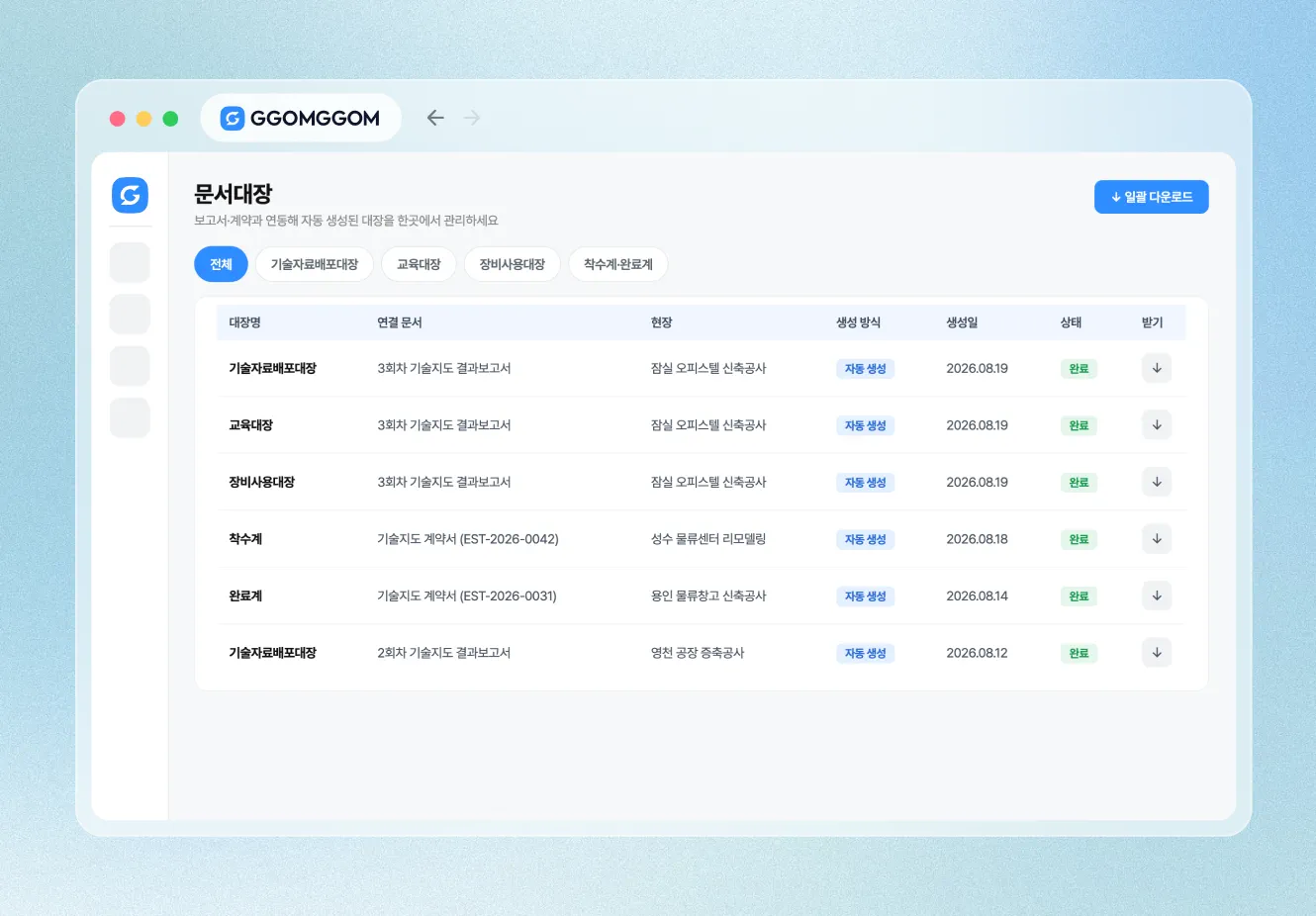This screenshot has width=1316, height=916.
Task: Filter by the 기술자료배포대장 tab
Action: pos(315,264)
